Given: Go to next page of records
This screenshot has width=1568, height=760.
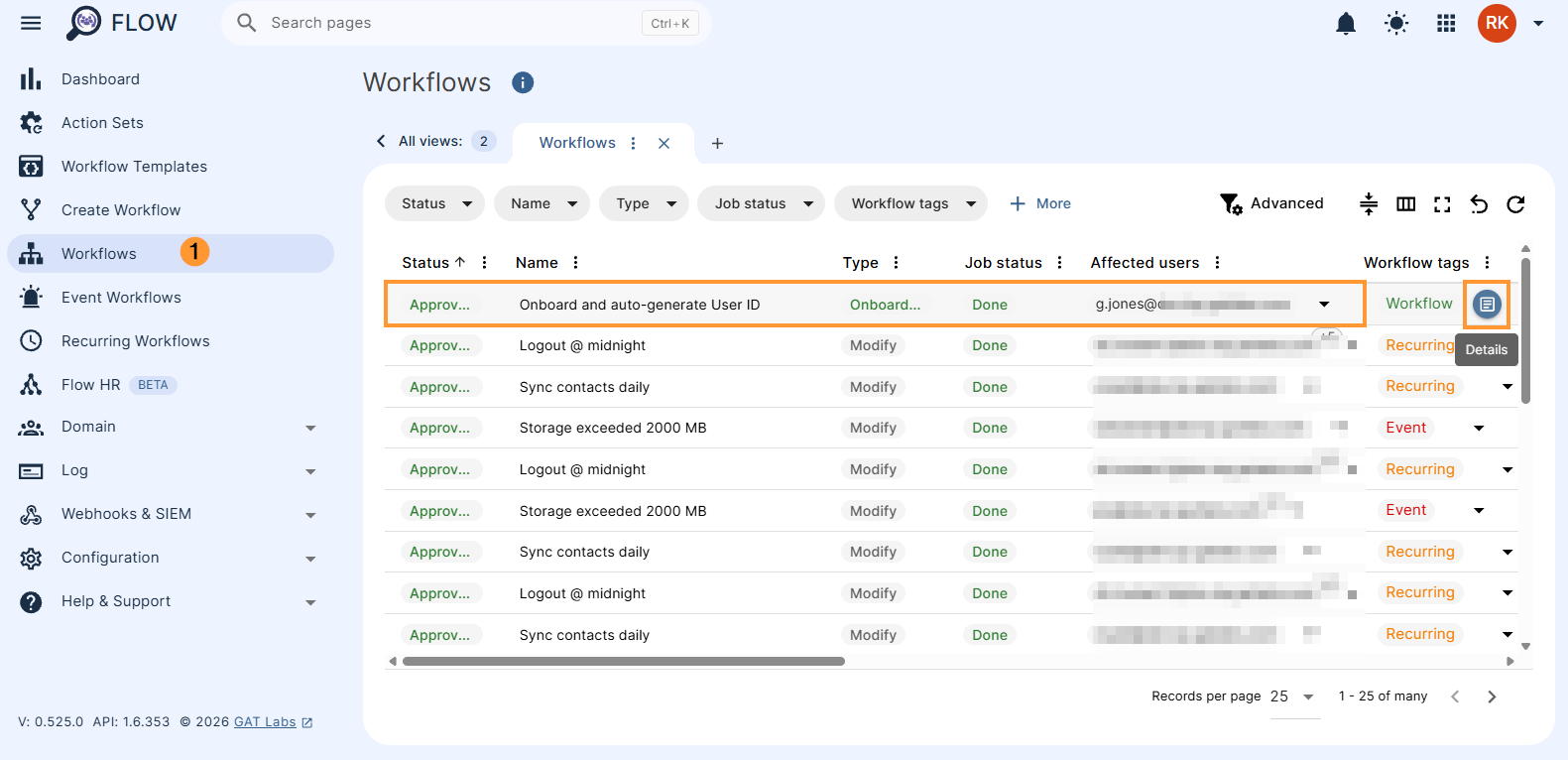Looking at the screenshot, I should tap(1492, 697).
